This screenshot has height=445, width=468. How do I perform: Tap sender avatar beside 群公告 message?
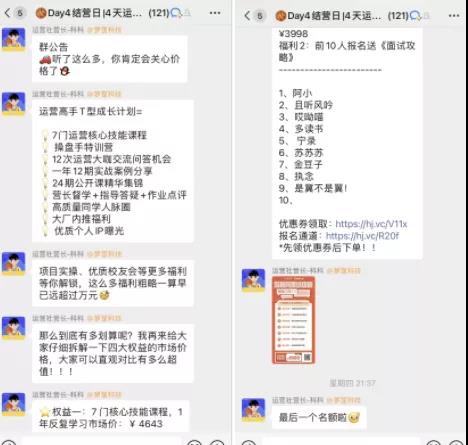tap(13, 39)
